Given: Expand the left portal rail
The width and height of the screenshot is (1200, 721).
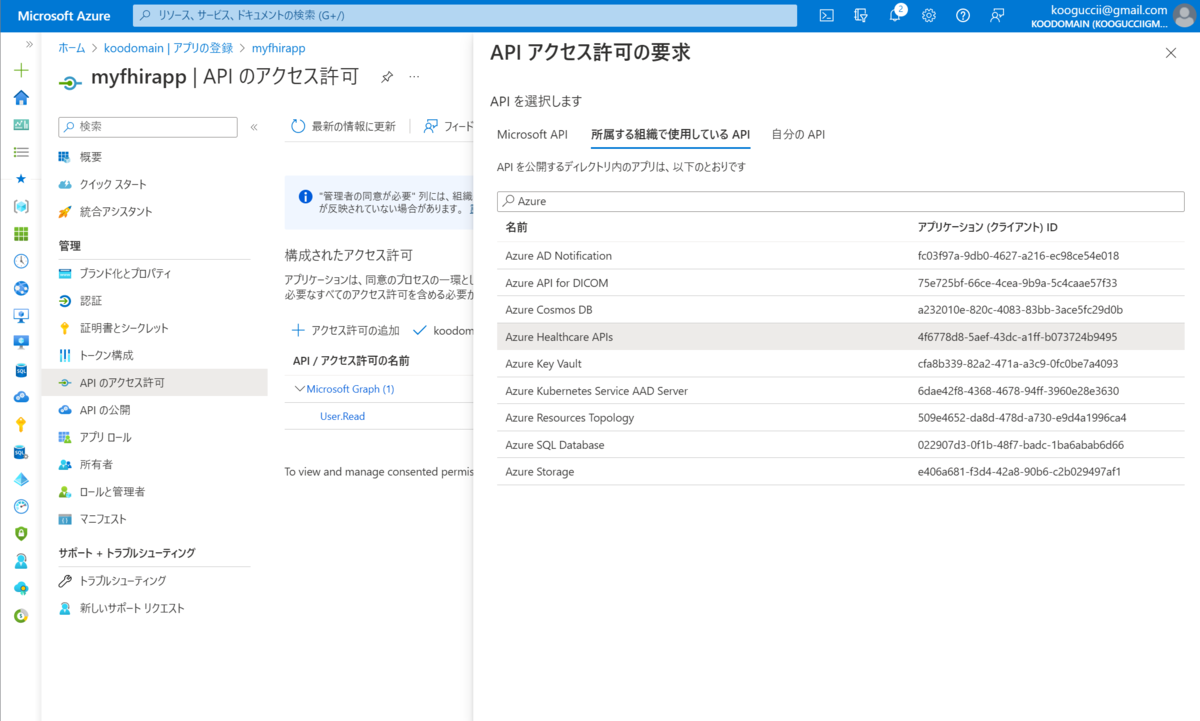Looking at the screenshot, I should point(29,45).
